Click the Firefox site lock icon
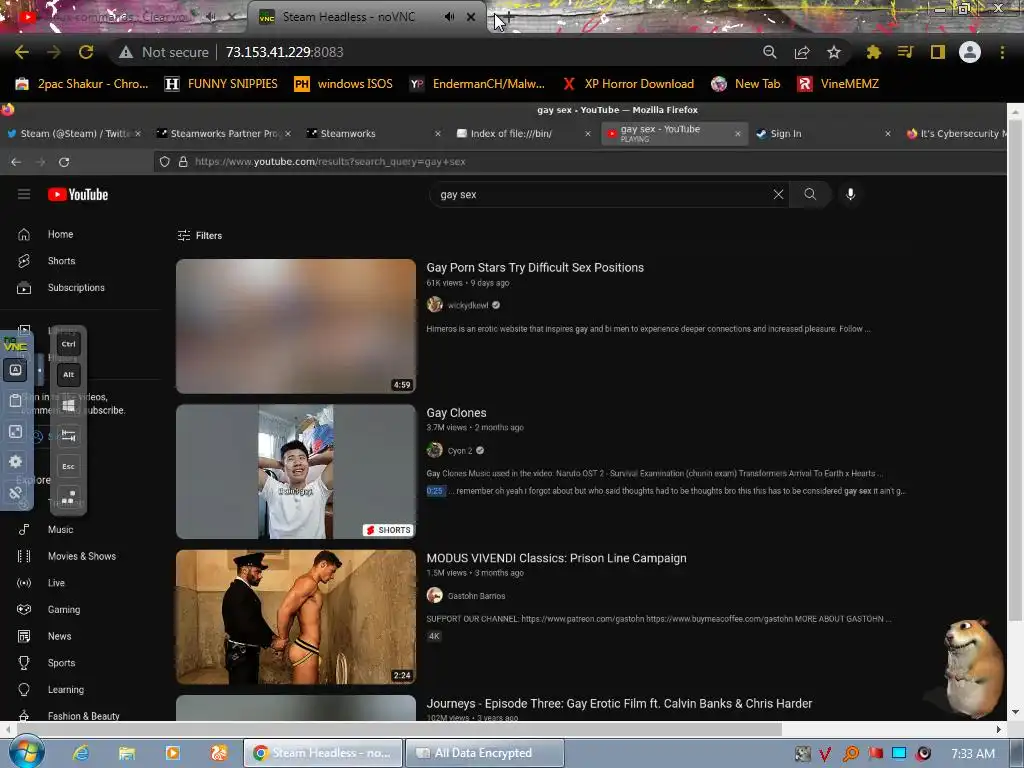 pyautogui.click(x=183, y=161)
